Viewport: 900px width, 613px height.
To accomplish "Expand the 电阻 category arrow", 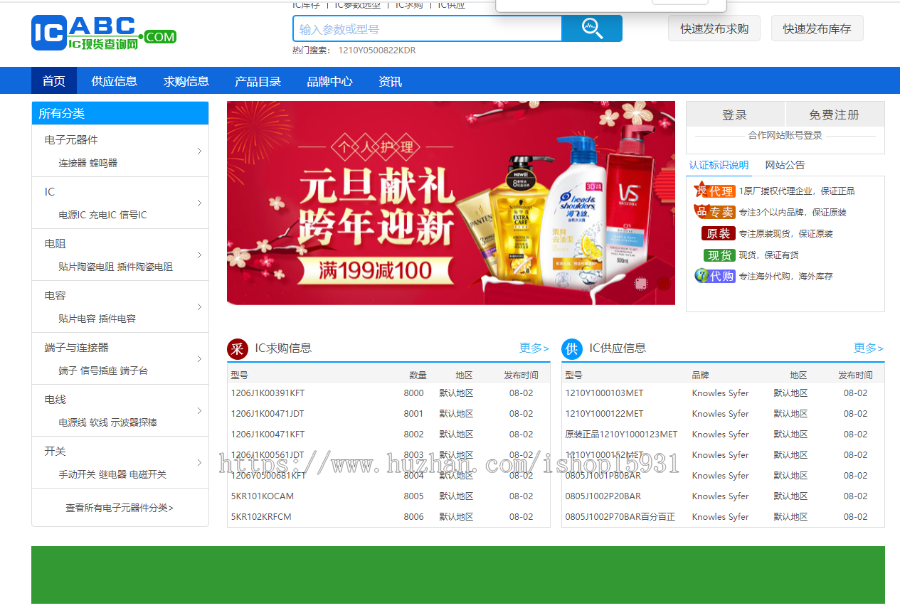I will pyautogui.click(x=199, y=255).
